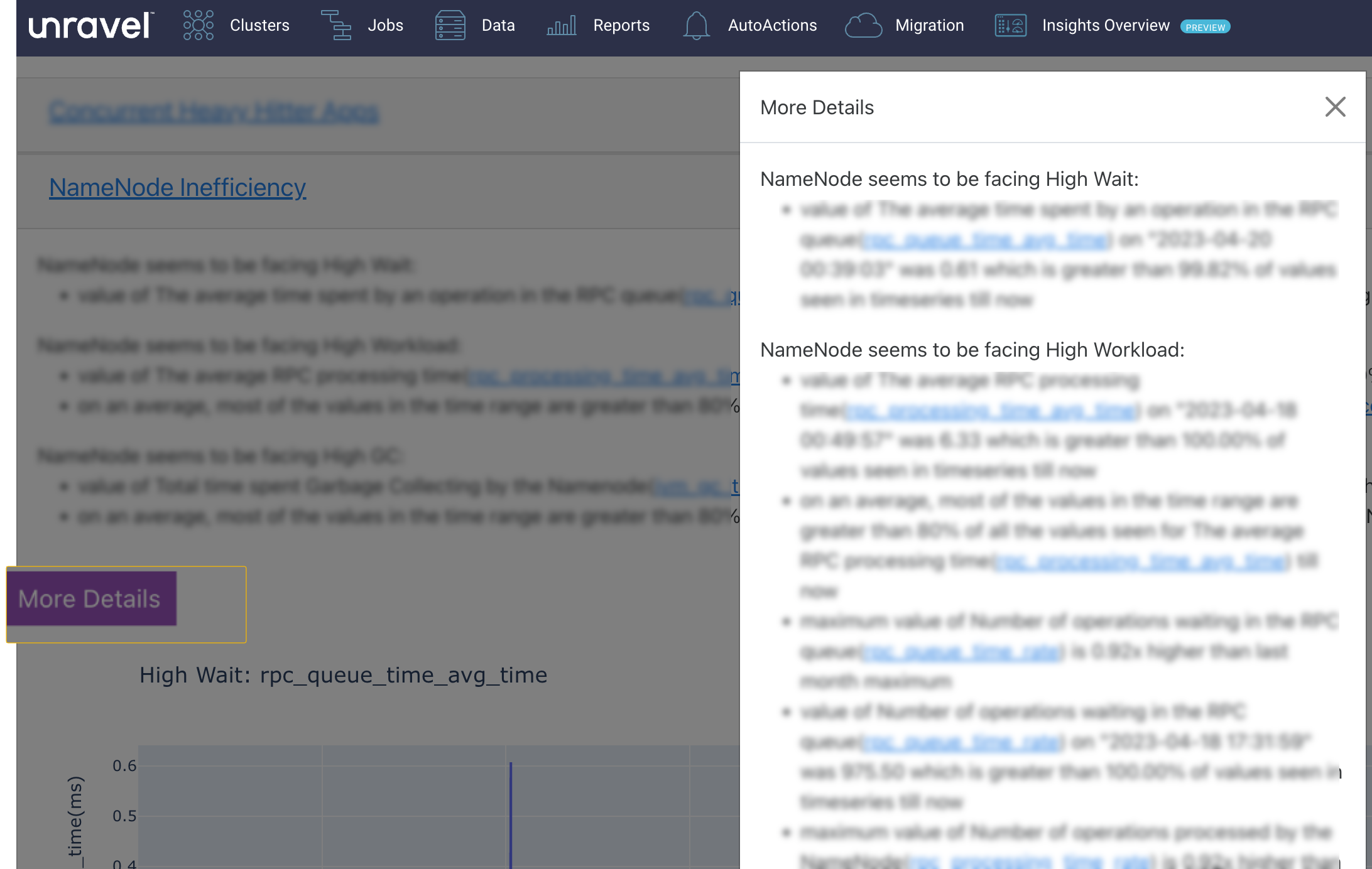Click the Clusters hexagon icon

click(198, 26)
